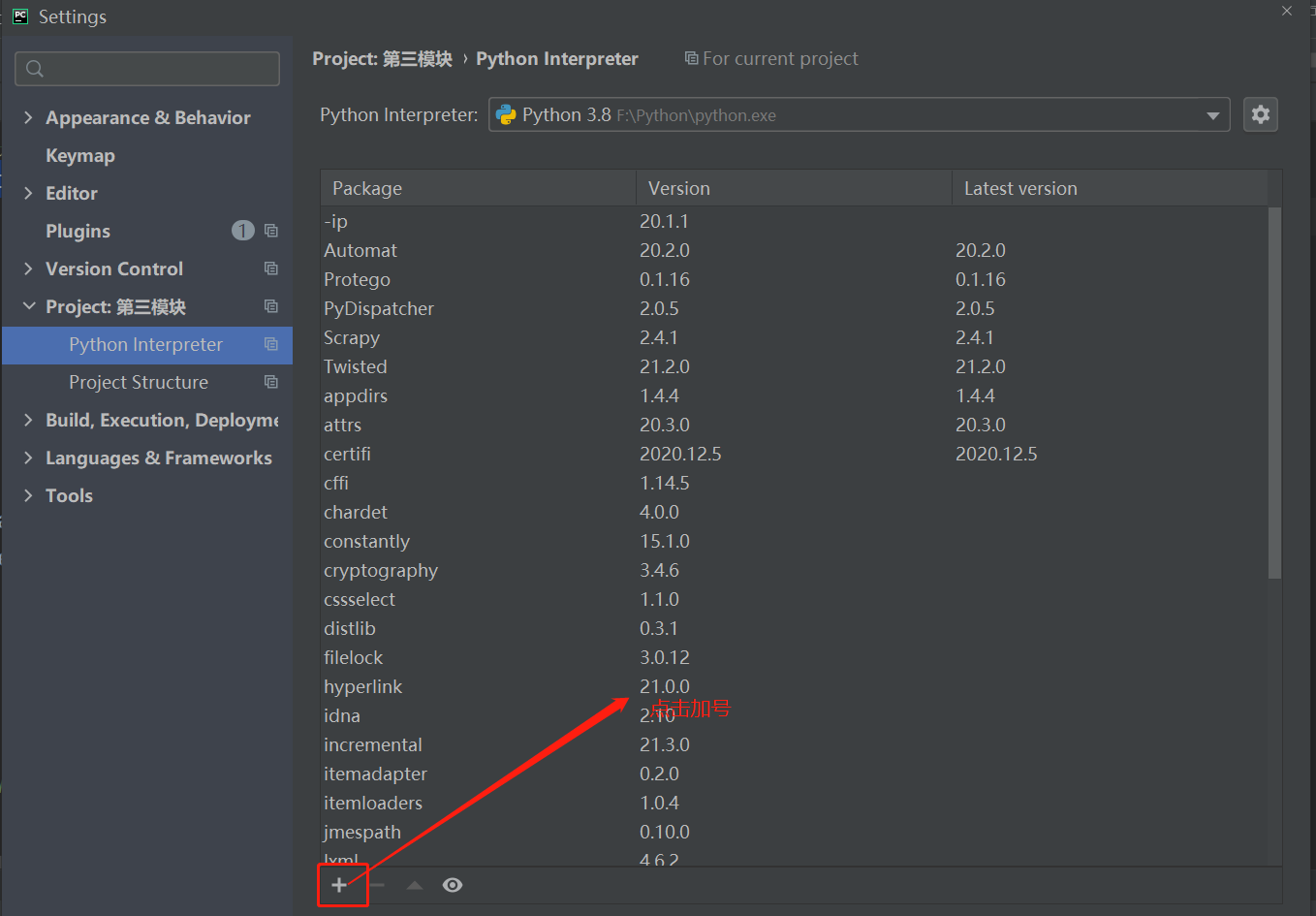Select the incremental package row
This screenshot has height=916, width=1316.
click(794, 744)
